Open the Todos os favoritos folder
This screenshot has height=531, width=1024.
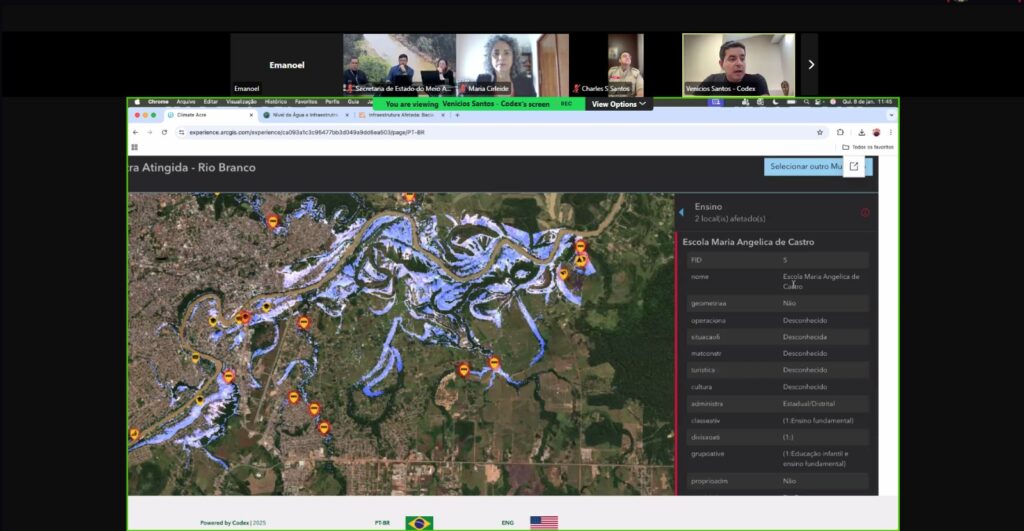[867, 147]
